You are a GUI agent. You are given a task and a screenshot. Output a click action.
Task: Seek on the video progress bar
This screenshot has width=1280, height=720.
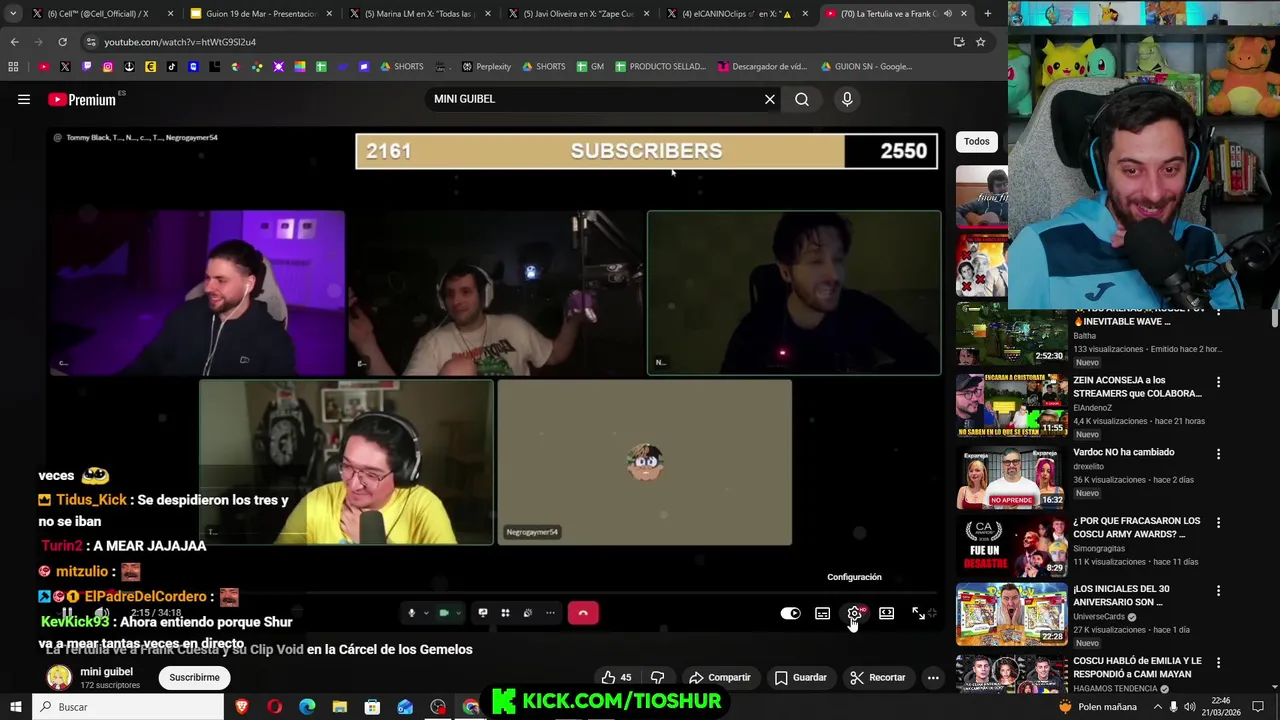click(x=495, y=594)
